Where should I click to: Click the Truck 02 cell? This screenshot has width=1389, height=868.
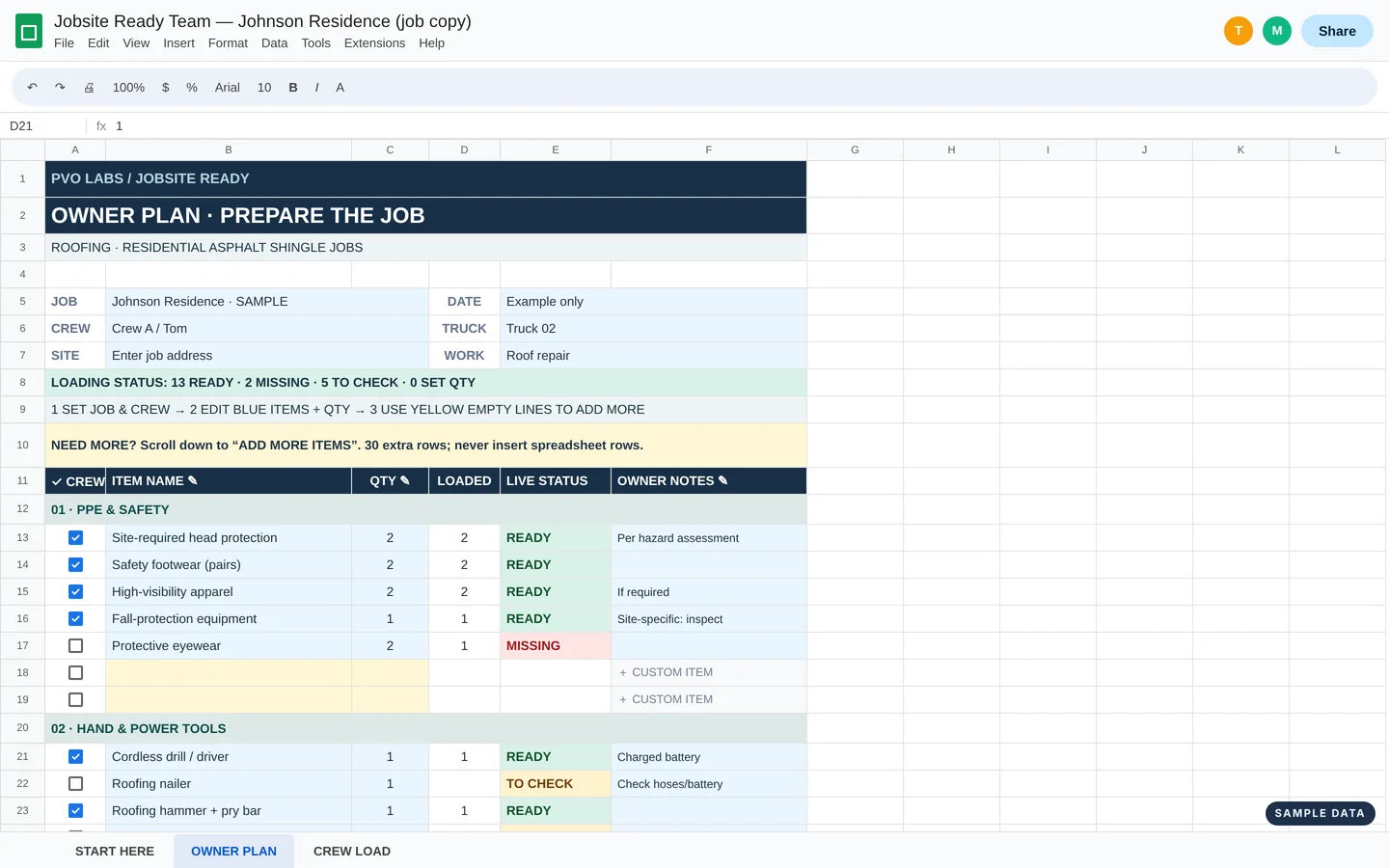tap(653, 329)
